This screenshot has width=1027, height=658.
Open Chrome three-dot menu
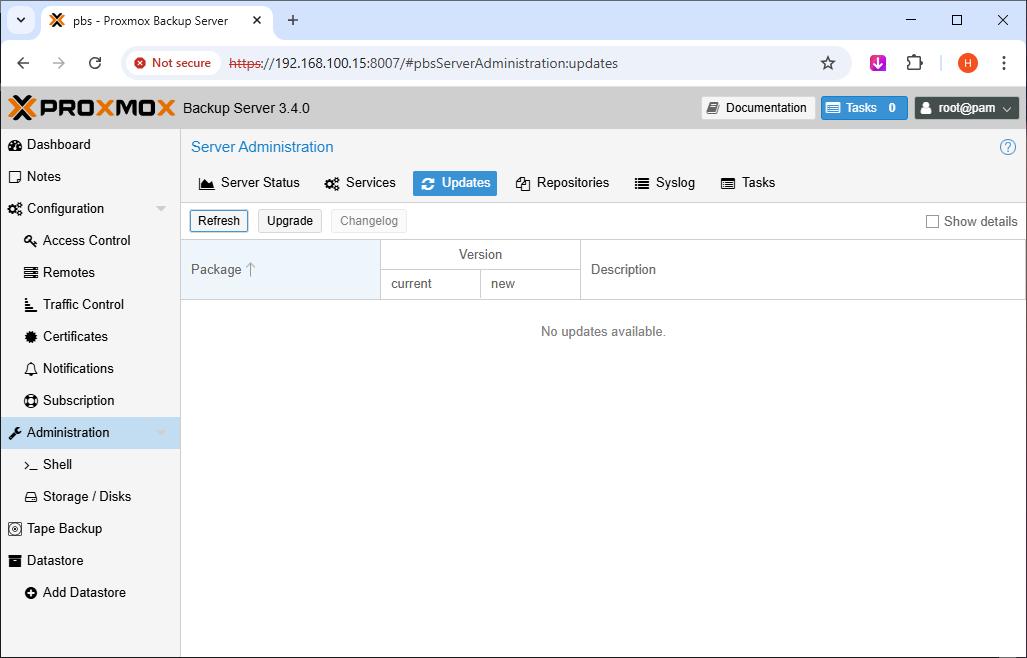point(1003,64)
